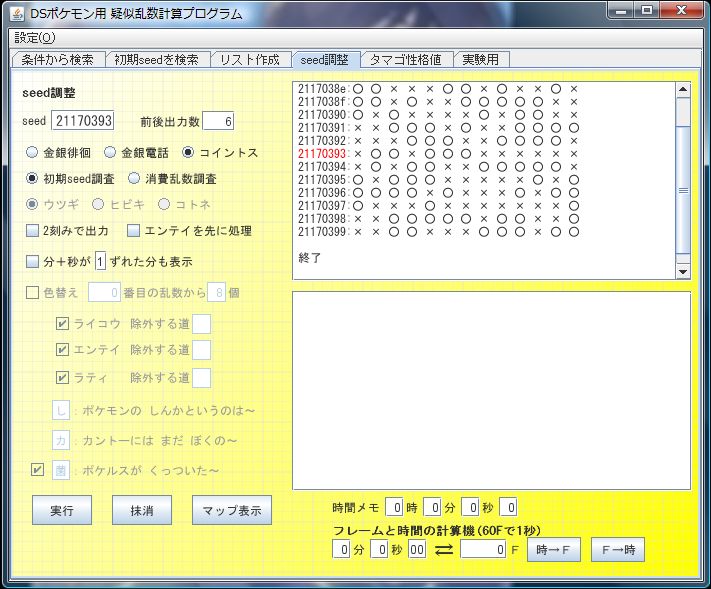This screenshot has width=711, height=589.
Task: Click ラティ 除外する道 input box
Action: [202, 378]
